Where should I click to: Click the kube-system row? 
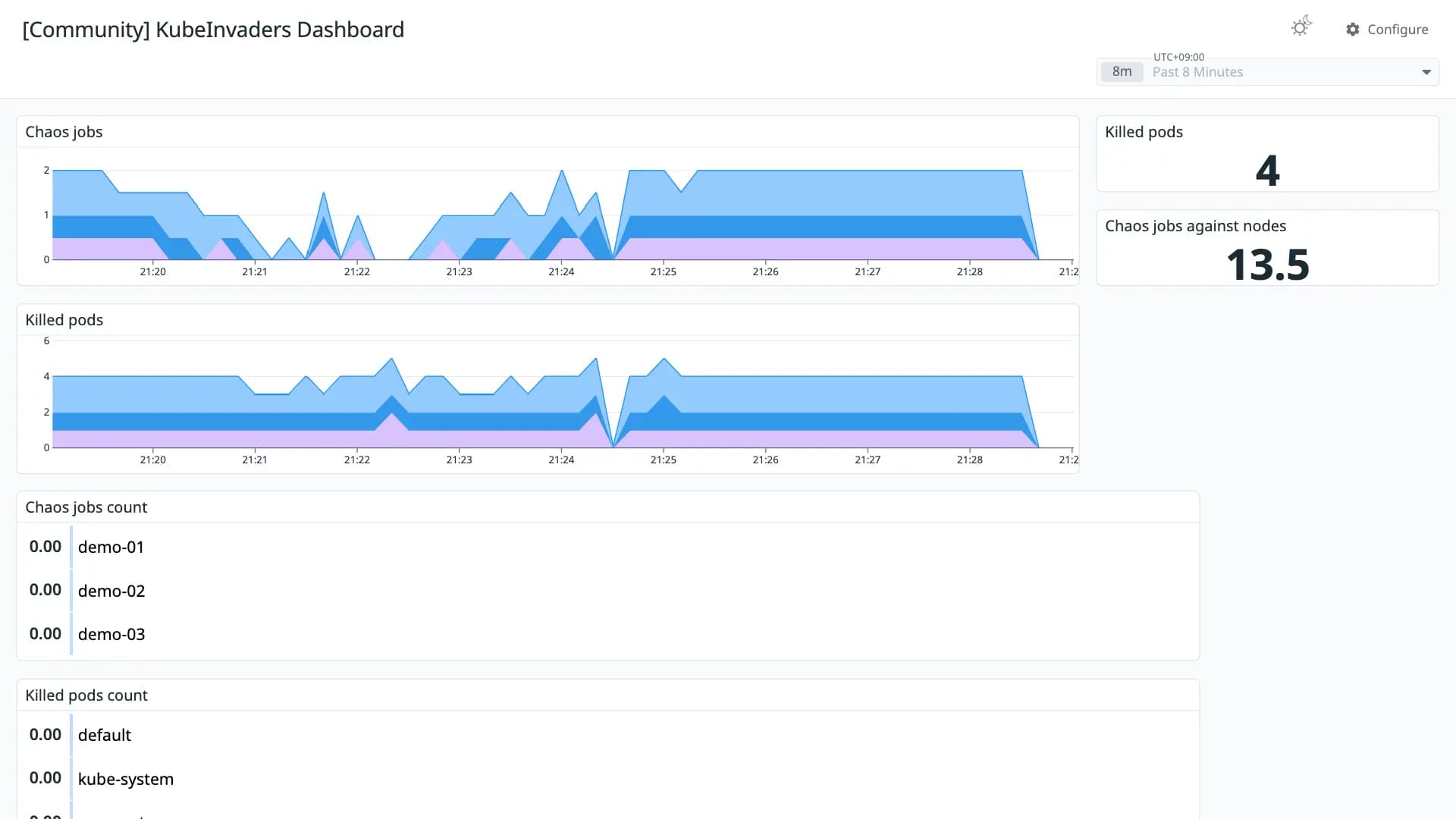(608, 779)
